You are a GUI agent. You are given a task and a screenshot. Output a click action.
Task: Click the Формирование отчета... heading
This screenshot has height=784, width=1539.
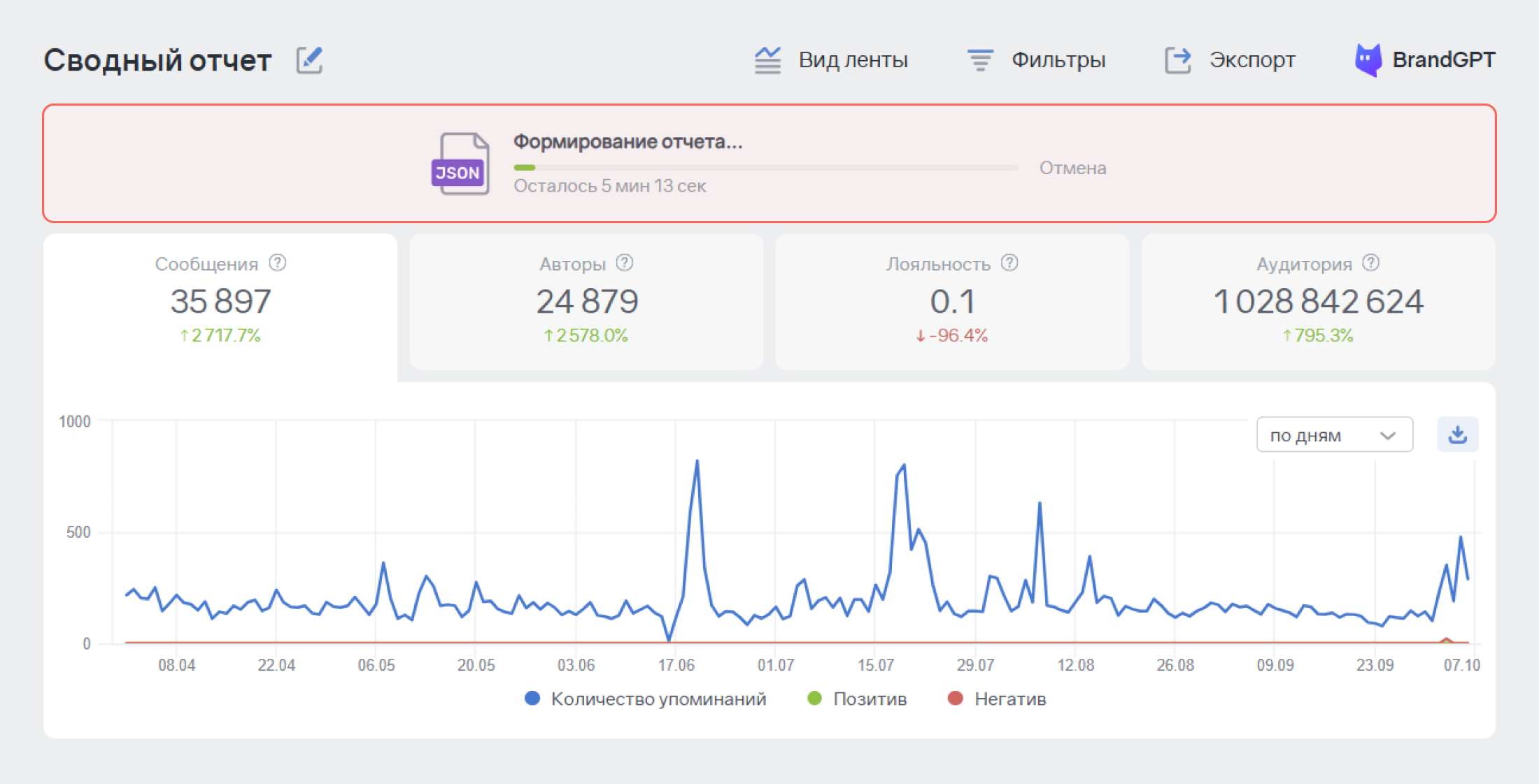coord(628,141)
